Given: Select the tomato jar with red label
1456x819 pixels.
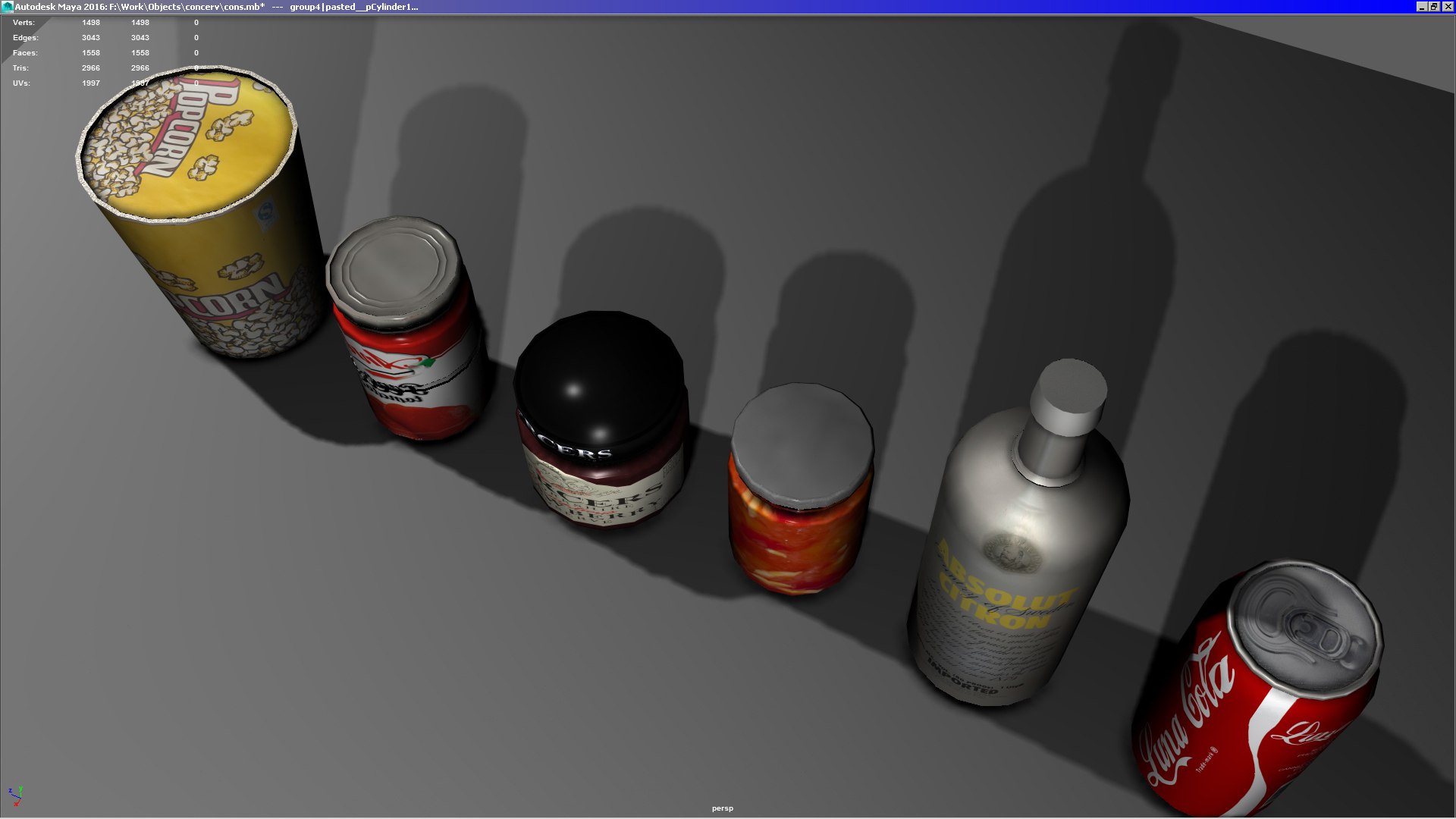Looking at the screenshot, I should click(x=407, y=330).
